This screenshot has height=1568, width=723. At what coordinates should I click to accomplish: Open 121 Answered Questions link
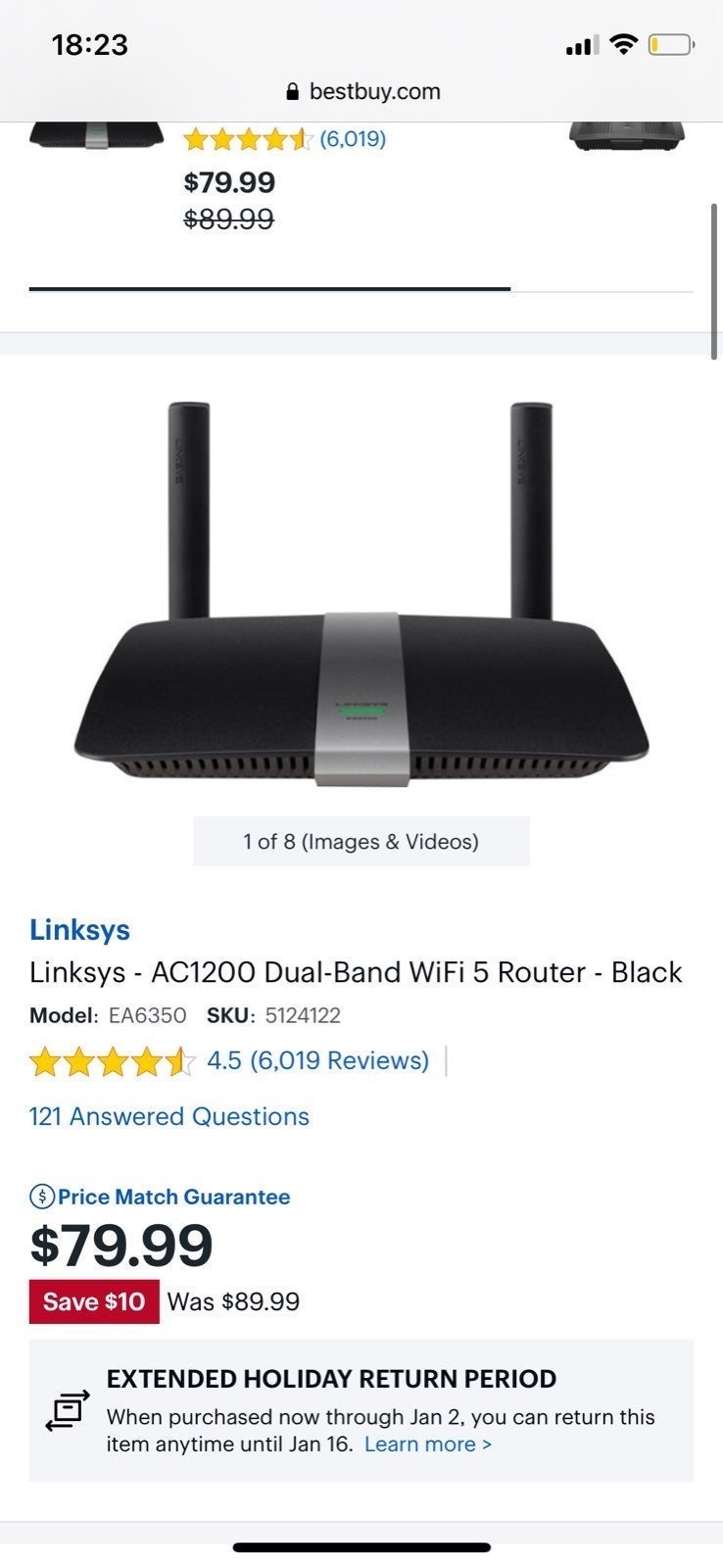pos(169,1116)
